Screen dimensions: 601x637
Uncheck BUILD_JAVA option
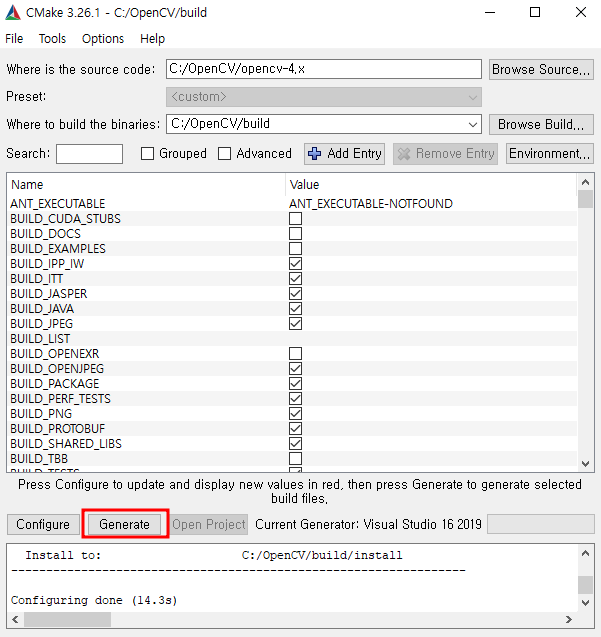point(295,309)
